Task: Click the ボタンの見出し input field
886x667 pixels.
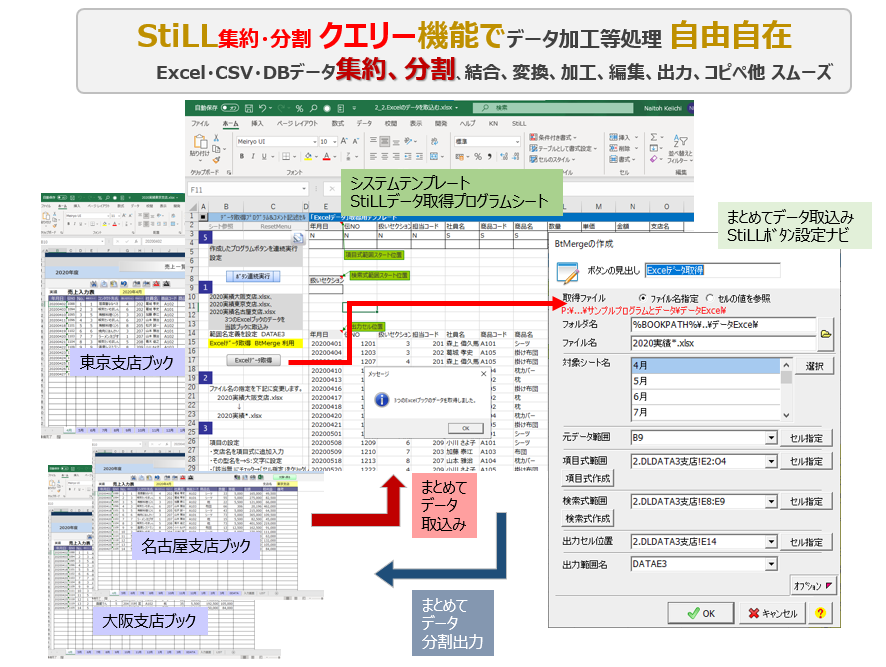Action: click(713, 270)
